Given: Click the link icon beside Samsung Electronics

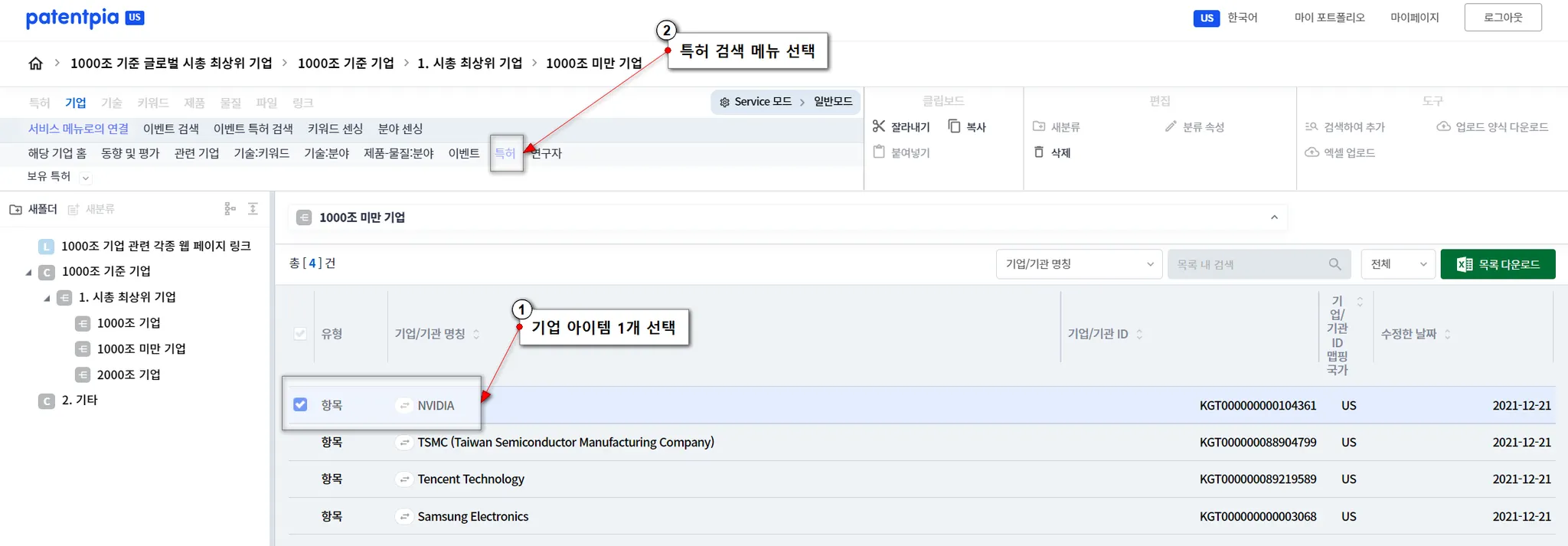Looking at the screenshot, I should click(x=403, y=517).
